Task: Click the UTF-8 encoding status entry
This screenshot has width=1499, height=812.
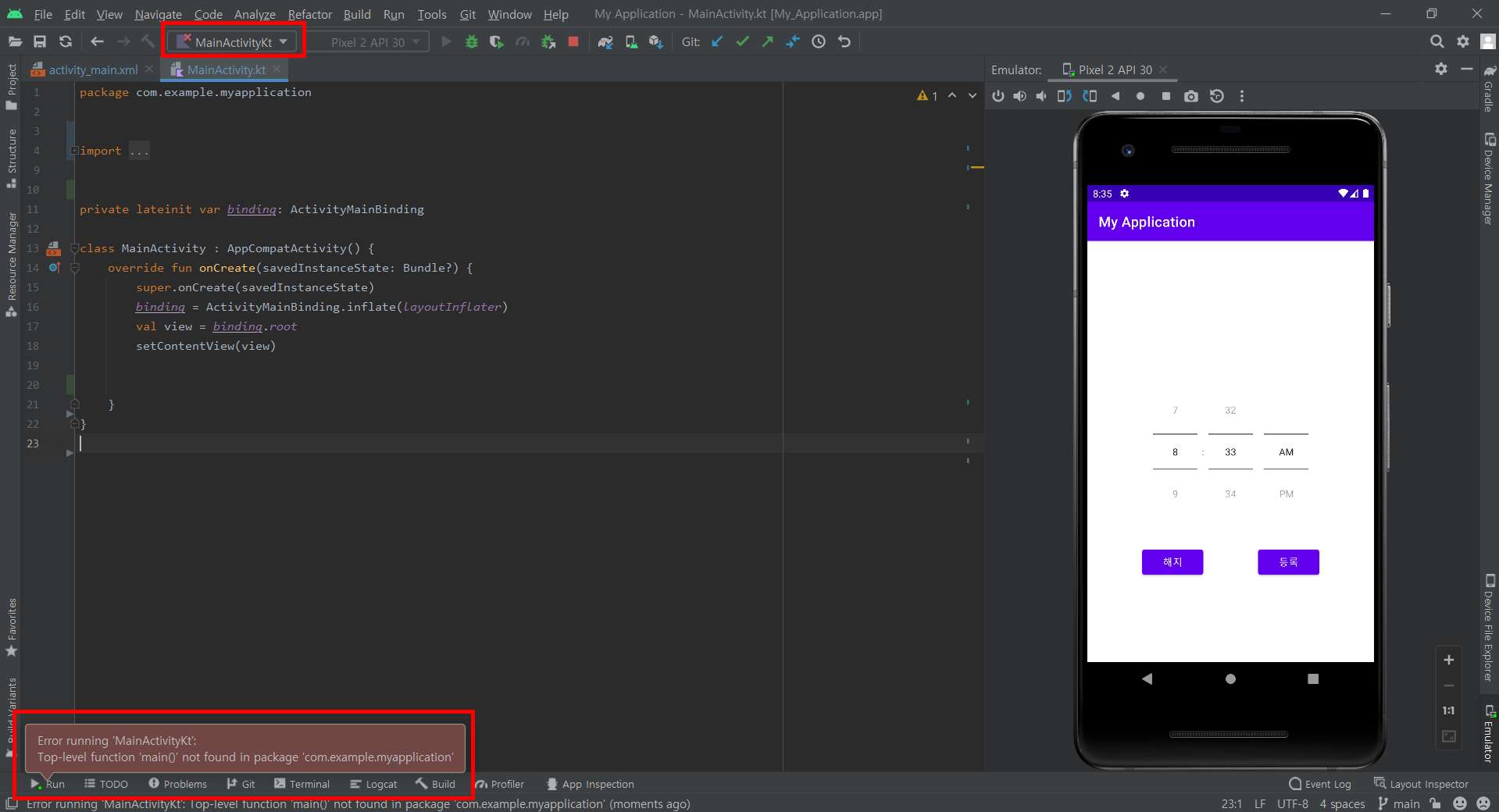Action: point(1293,803)
